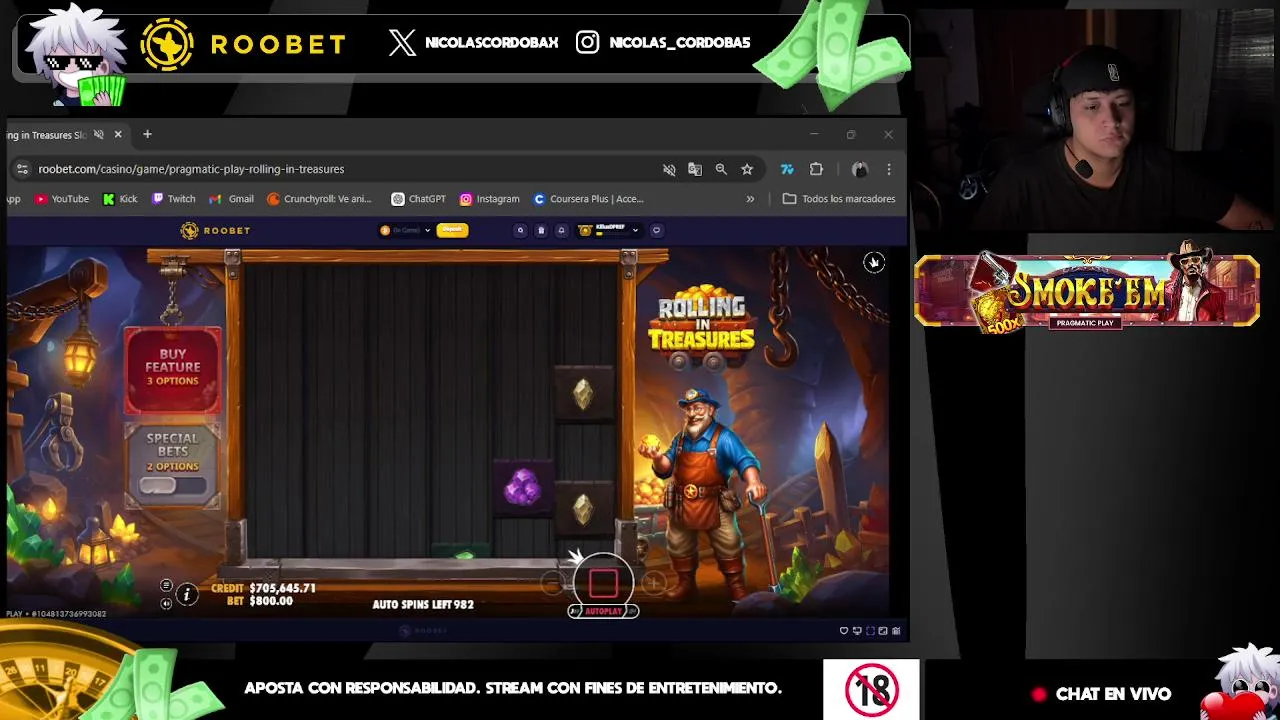Collapse the game header with the arrow button
The image size is (1280, 720).
874,262
